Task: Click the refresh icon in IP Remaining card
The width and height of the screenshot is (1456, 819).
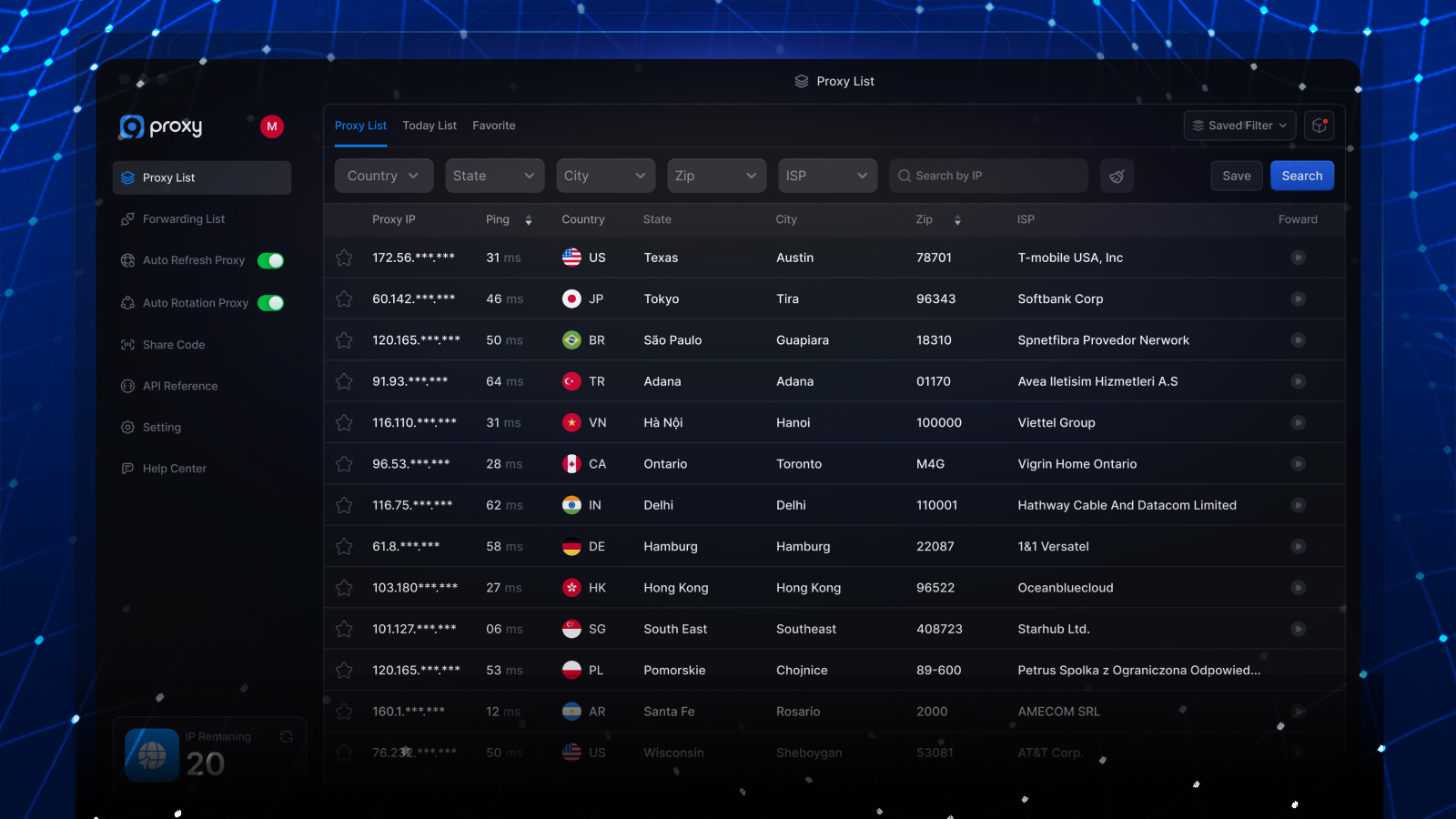Action: click(287, 736)
